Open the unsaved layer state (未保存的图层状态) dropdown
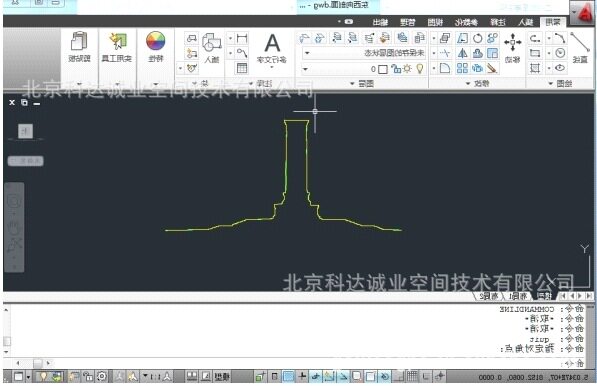The height and width of the screenshot is (386, 597). pyautogui.click(x=364, y=53)
